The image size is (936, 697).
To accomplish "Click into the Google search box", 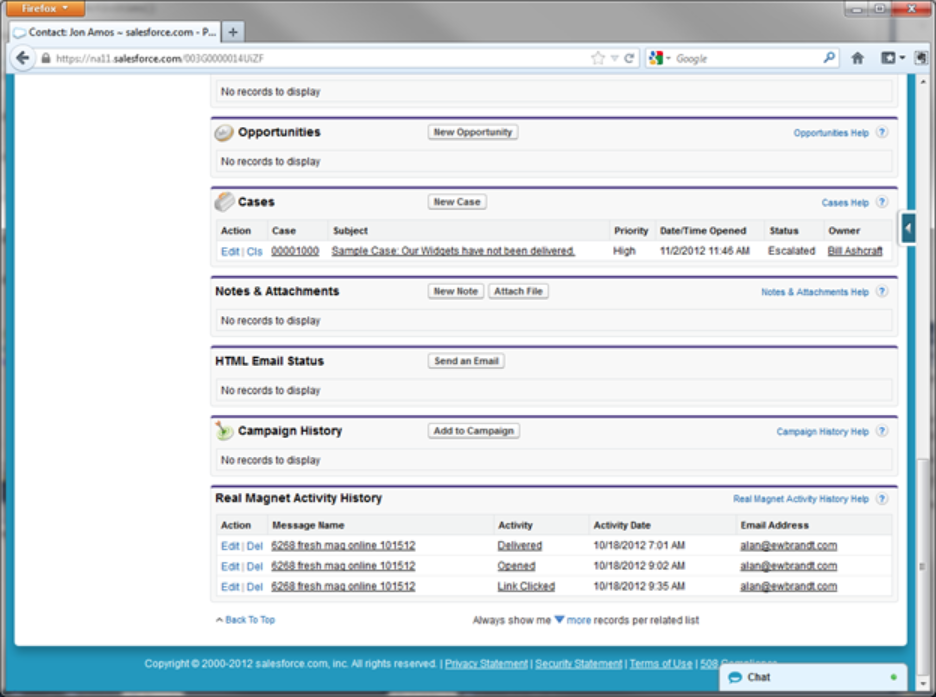I will pyautogui.click(x=746, y=58).
